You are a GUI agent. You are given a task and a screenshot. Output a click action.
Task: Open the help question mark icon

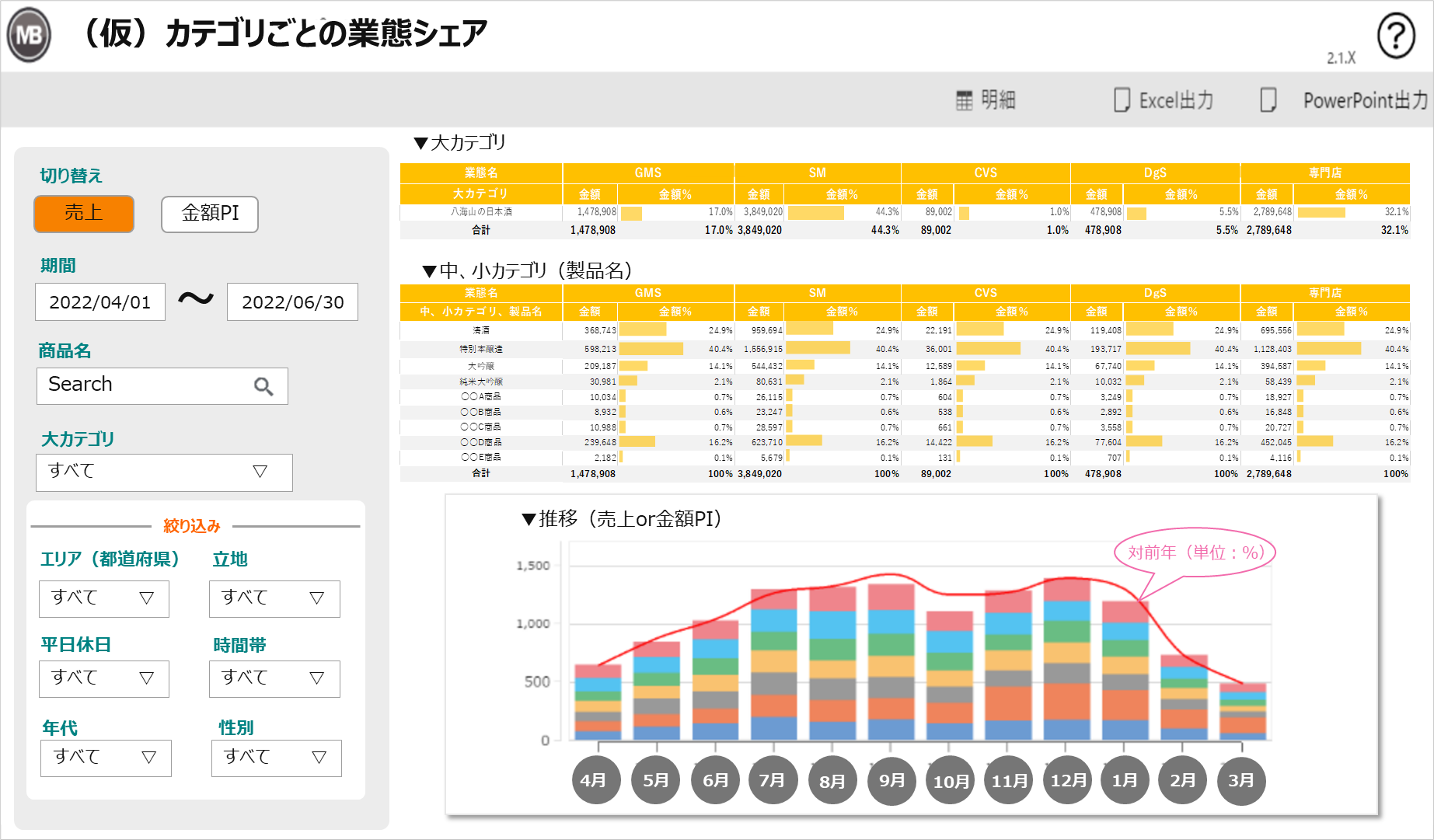click(x=1396, y=36)
